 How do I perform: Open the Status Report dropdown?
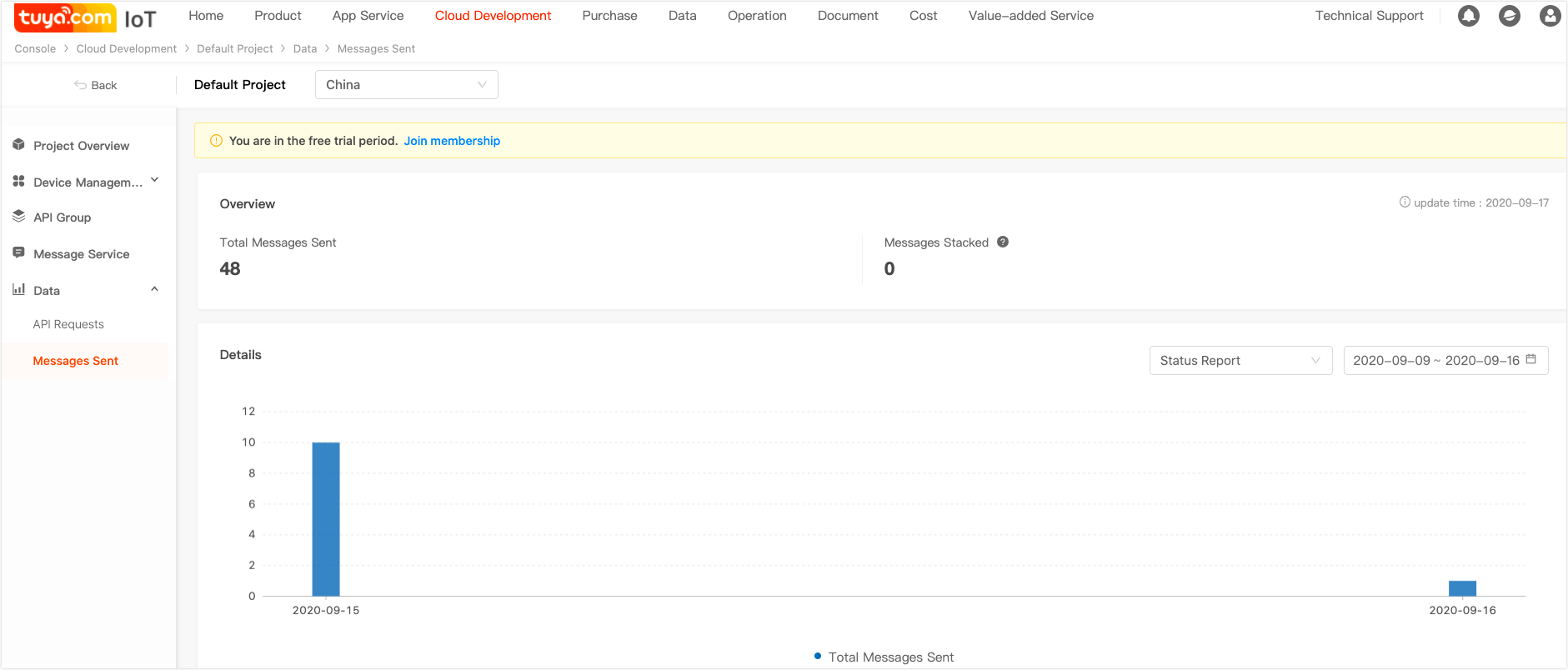(x=1240, y=360)
